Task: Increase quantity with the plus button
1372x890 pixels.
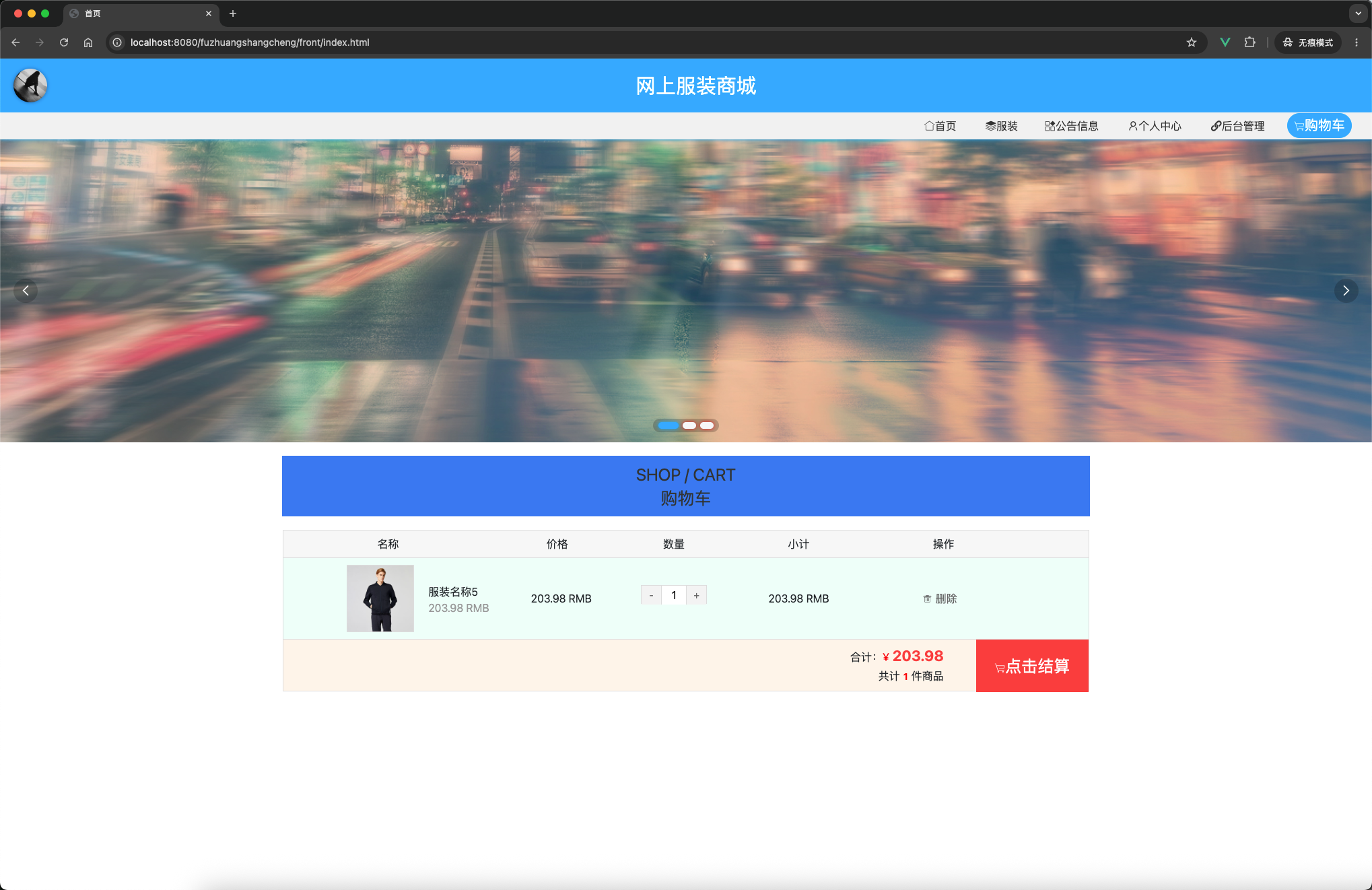Action: pyautogui.click(x=697, y=595)
